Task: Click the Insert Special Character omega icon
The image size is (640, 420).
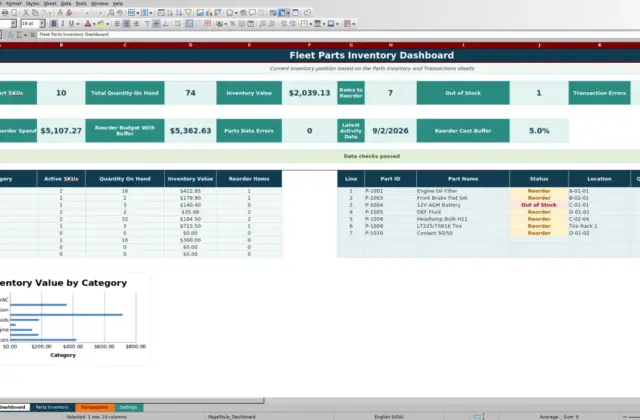Action: 230,13
